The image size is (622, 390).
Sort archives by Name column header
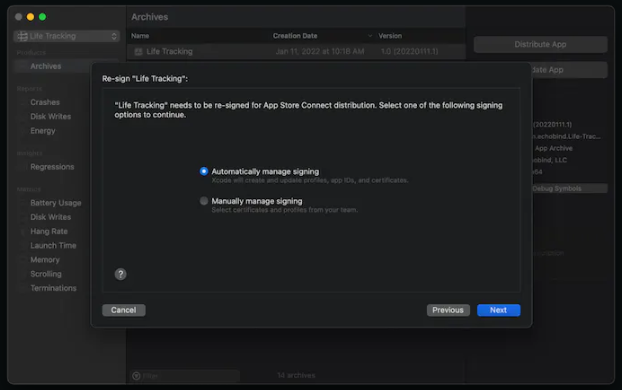pyautogui.click(x=140, y=36)
